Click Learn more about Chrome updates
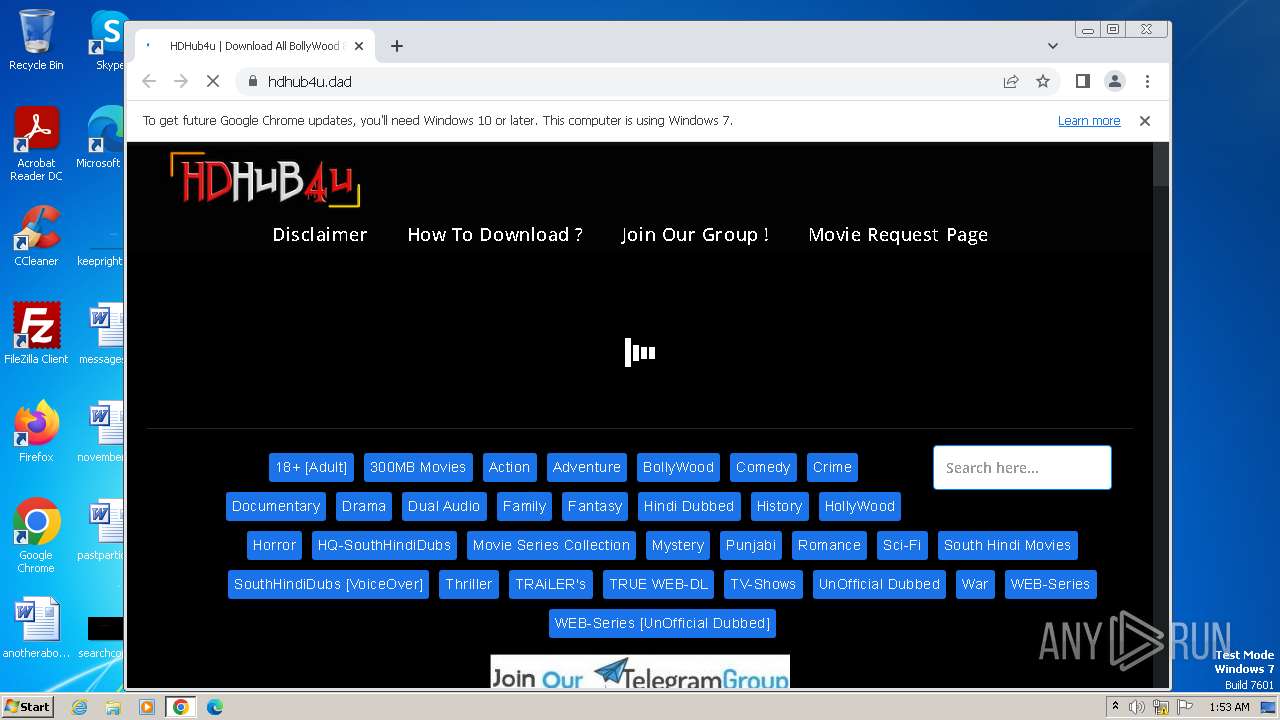The height and width of the screenshot is (720, 1280). pos(1089,121)
